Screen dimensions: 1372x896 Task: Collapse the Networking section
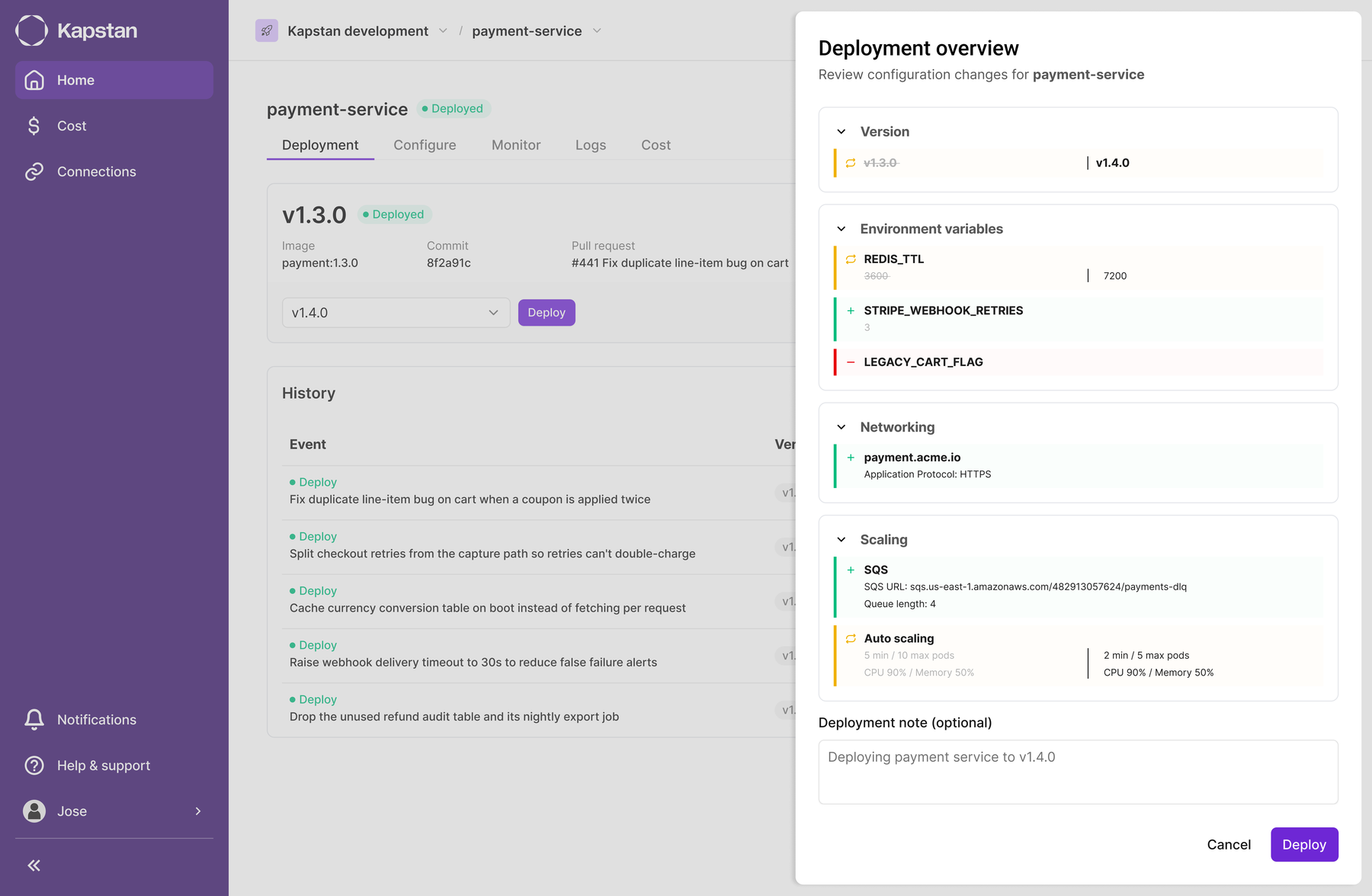point(841,427)
